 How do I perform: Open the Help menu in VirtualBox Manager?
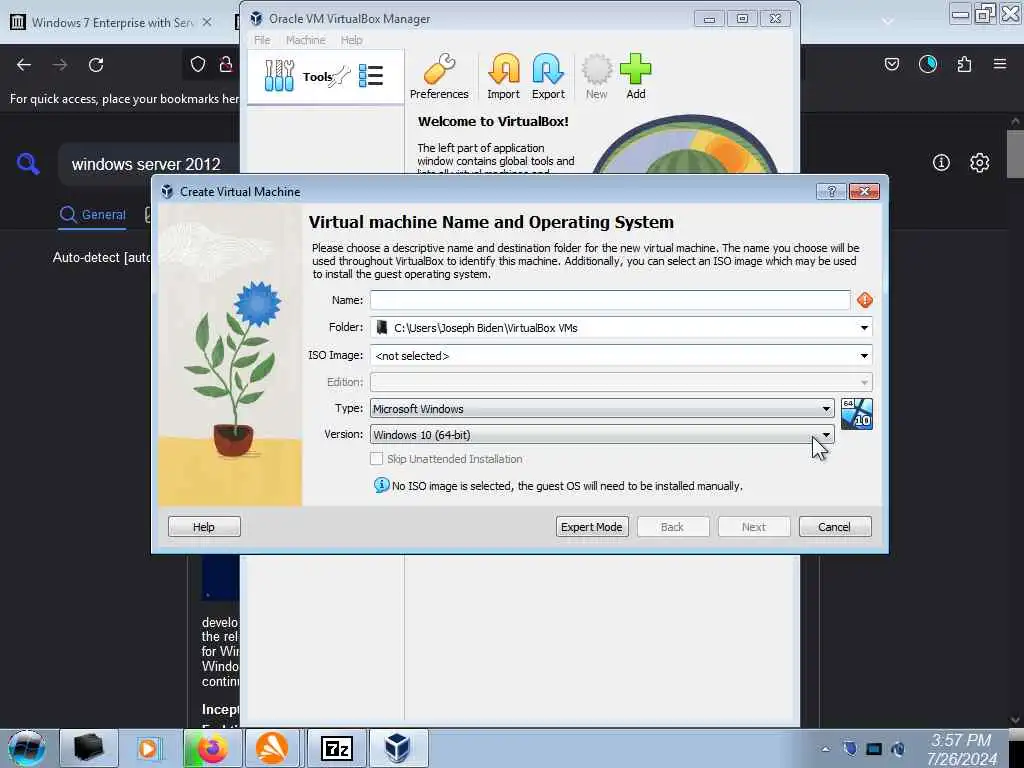tap(351, 40)
